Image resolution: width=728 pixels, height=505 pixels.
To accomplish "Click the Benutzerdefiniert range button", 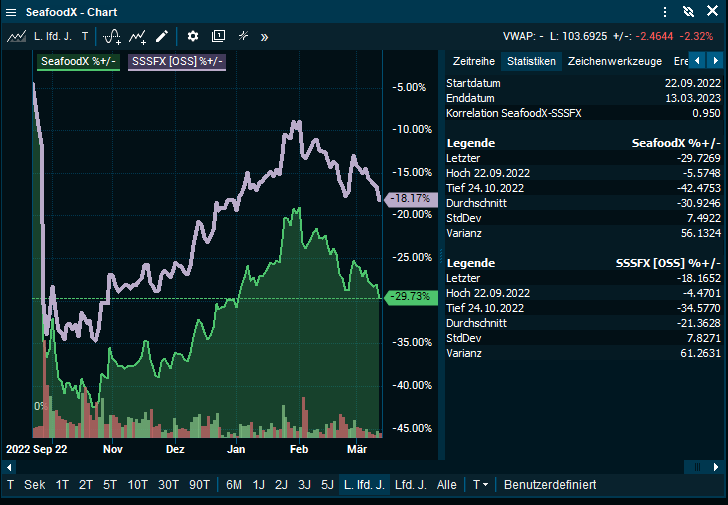I will tap(550, 485).
